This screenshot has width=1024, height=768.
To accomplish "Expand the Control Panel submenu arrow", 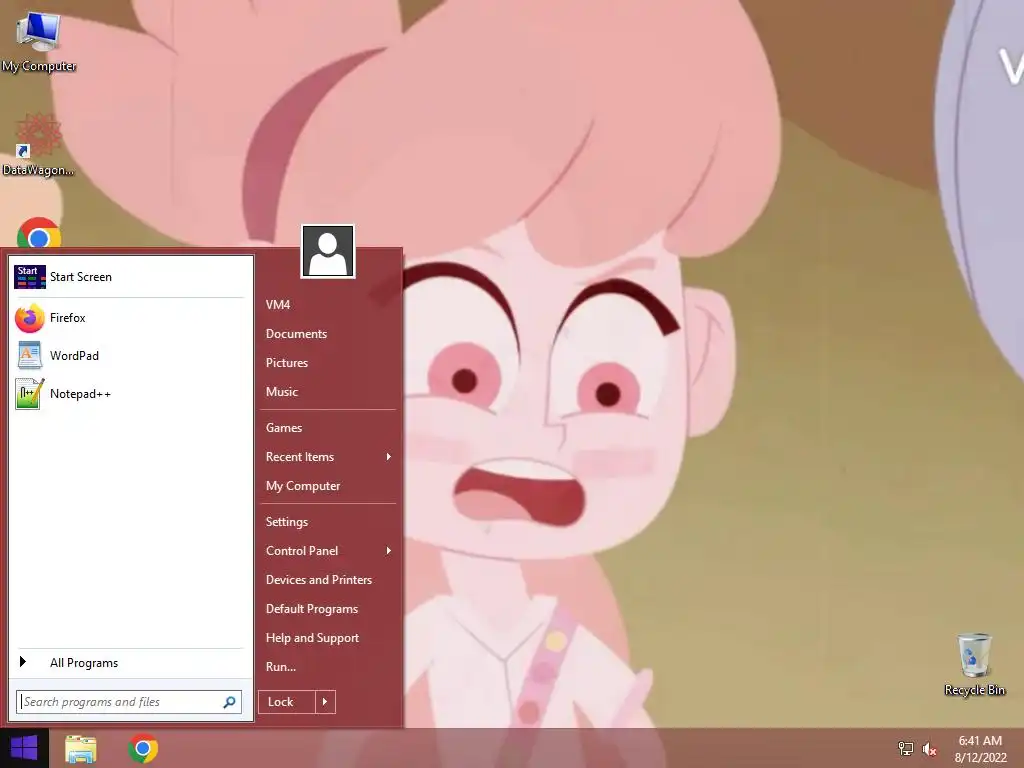I will coord(389,551).
